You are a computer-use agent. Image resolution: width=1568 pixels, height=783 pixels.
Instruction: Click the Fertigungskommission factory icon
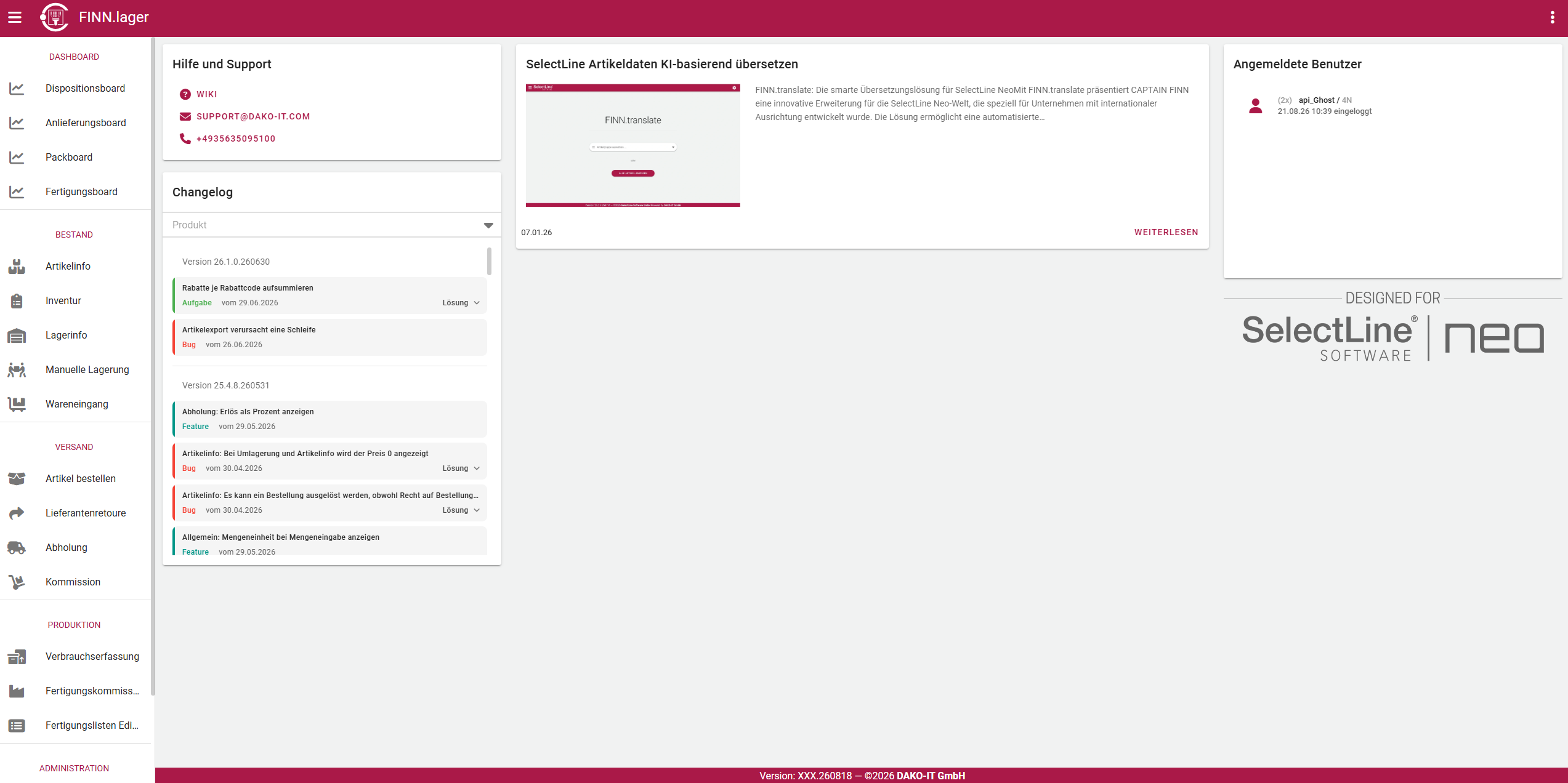click(x=17, y=691)
